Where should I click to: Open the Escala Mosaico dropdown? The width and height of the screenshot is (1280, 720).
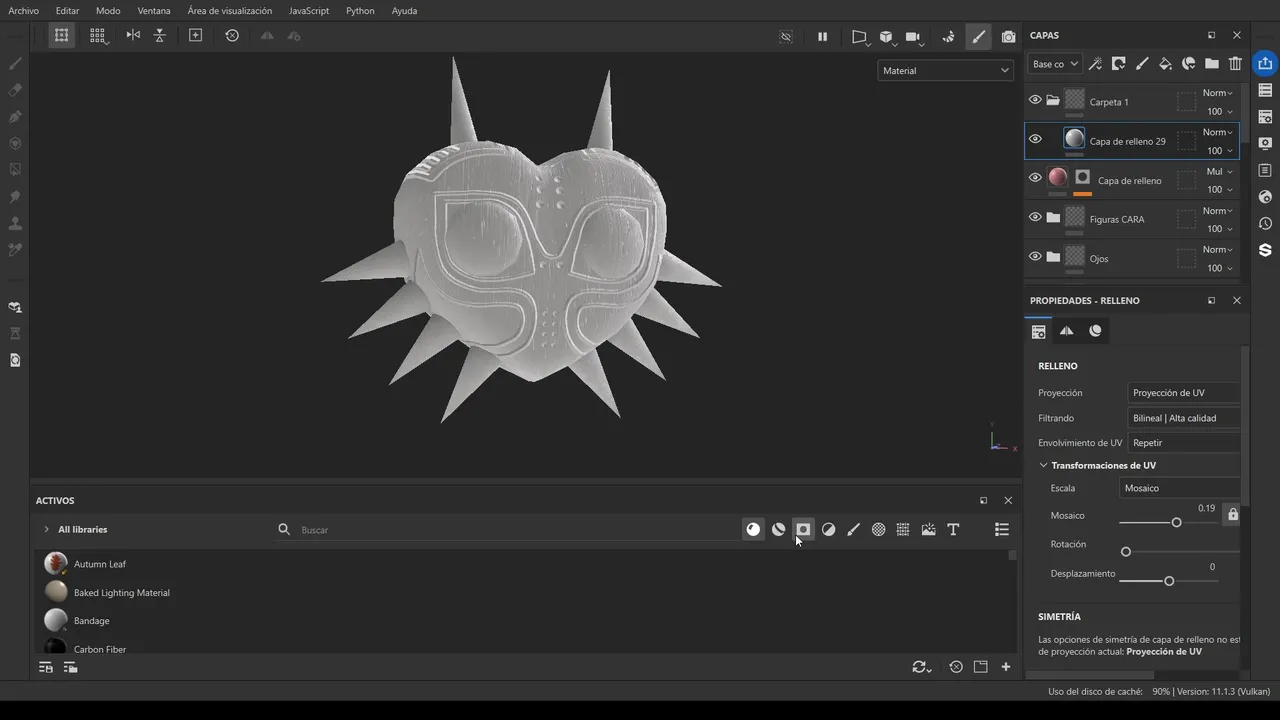(1180, 488)
